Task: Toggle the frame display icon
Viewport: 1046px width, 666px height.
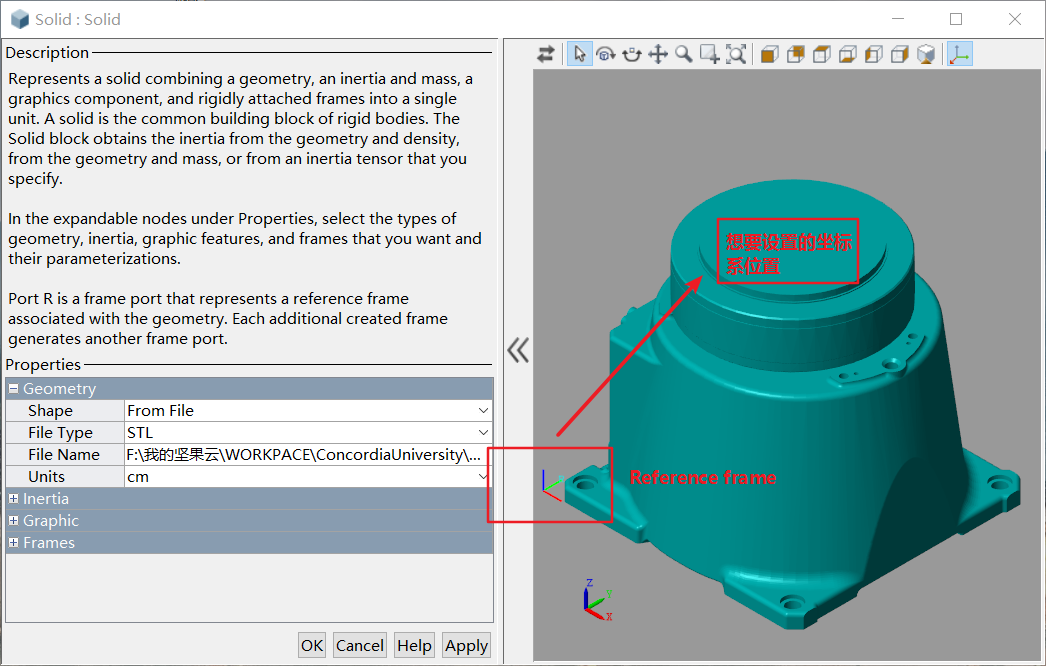Action: tap(959, 53)
